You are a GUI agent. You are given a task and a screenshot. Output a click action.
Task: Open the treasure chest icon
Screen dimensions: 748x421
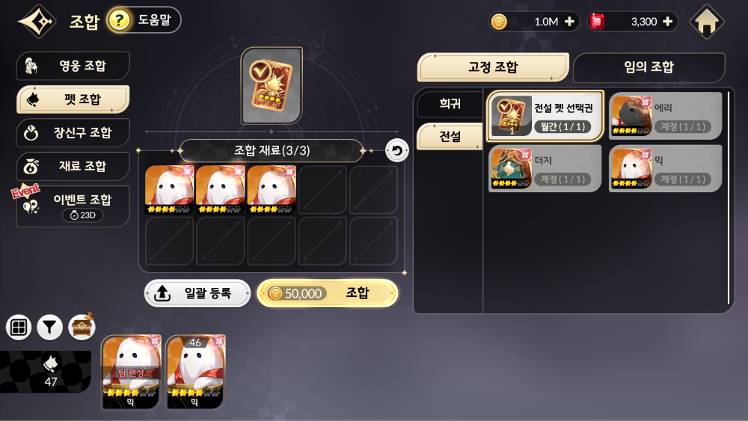coord(82,327)
